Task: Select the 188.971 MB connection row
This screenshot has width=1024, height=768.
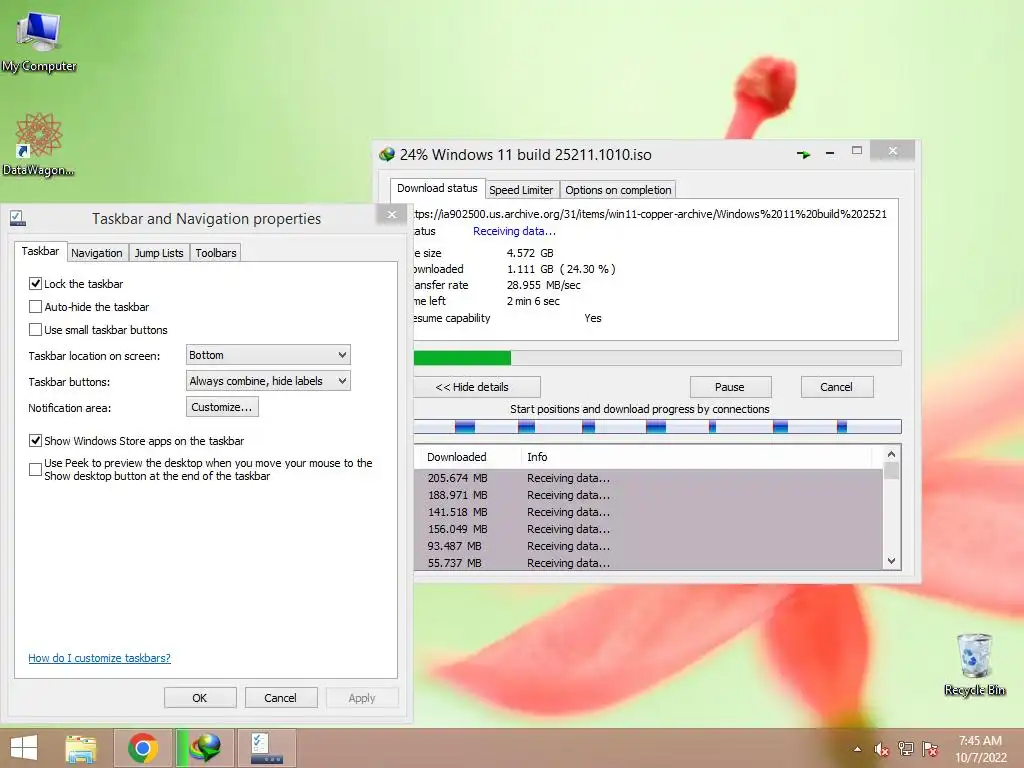Action: tap(648, 495)
